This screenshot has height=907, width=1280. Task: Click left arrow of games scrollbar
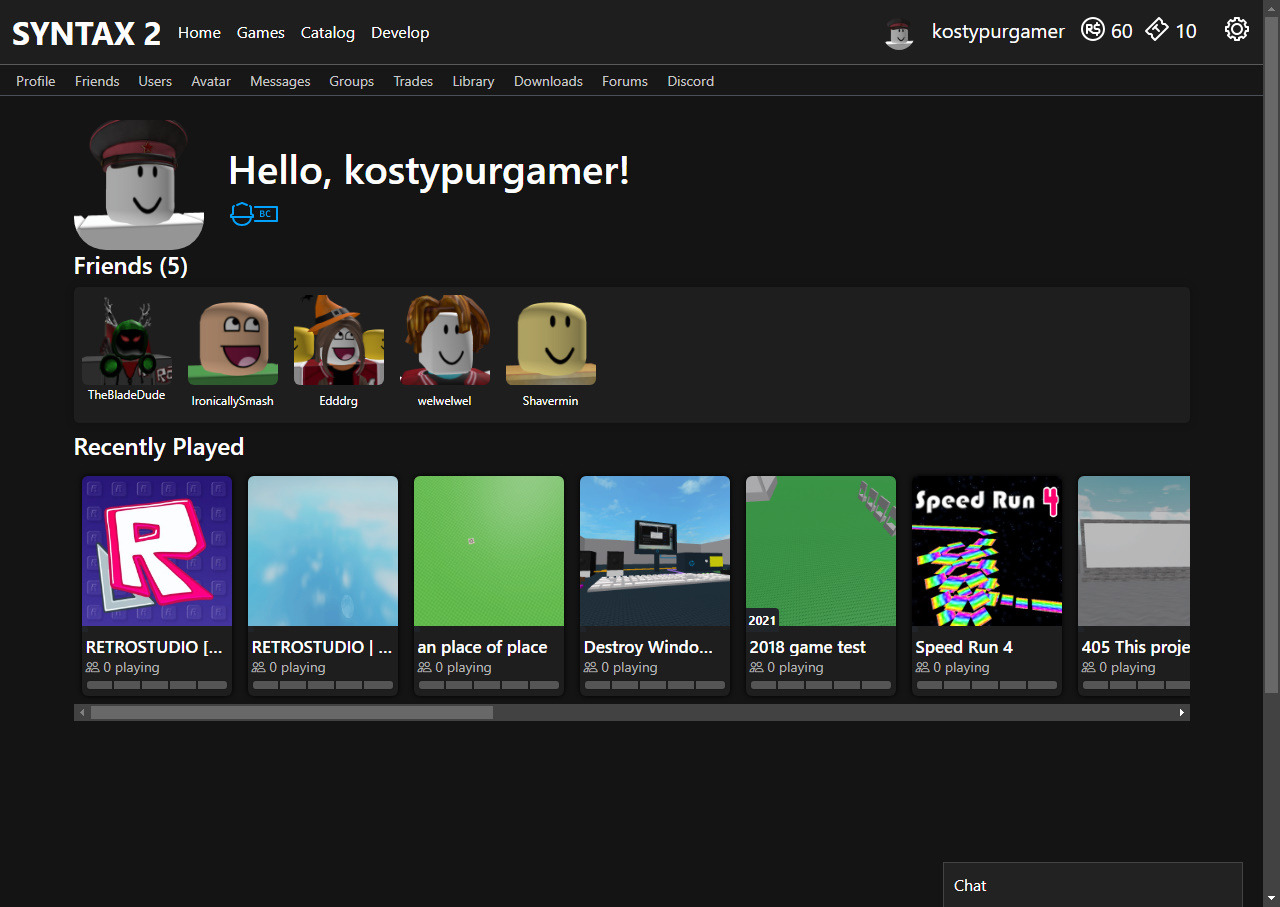(82, 713)
